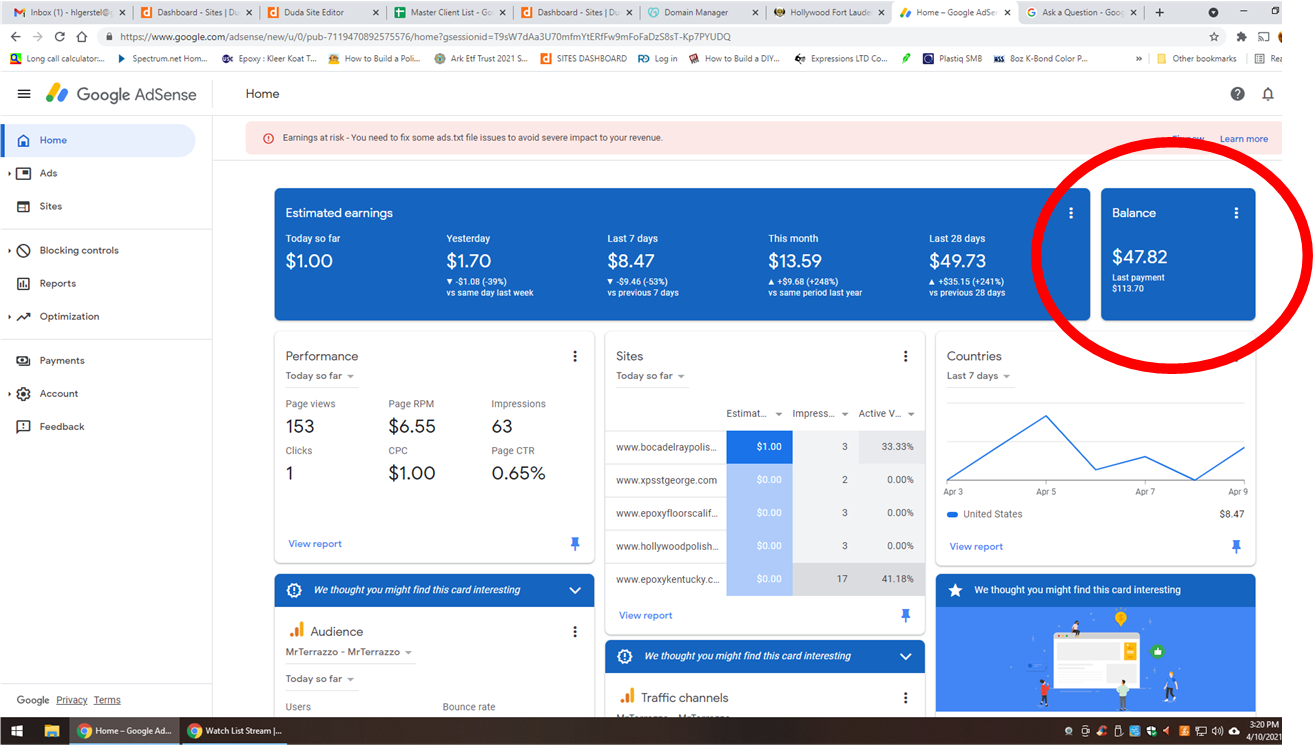Screen dimensions: 1314x745
Task: Pin the Sites card
Action: tap(906, 616)
